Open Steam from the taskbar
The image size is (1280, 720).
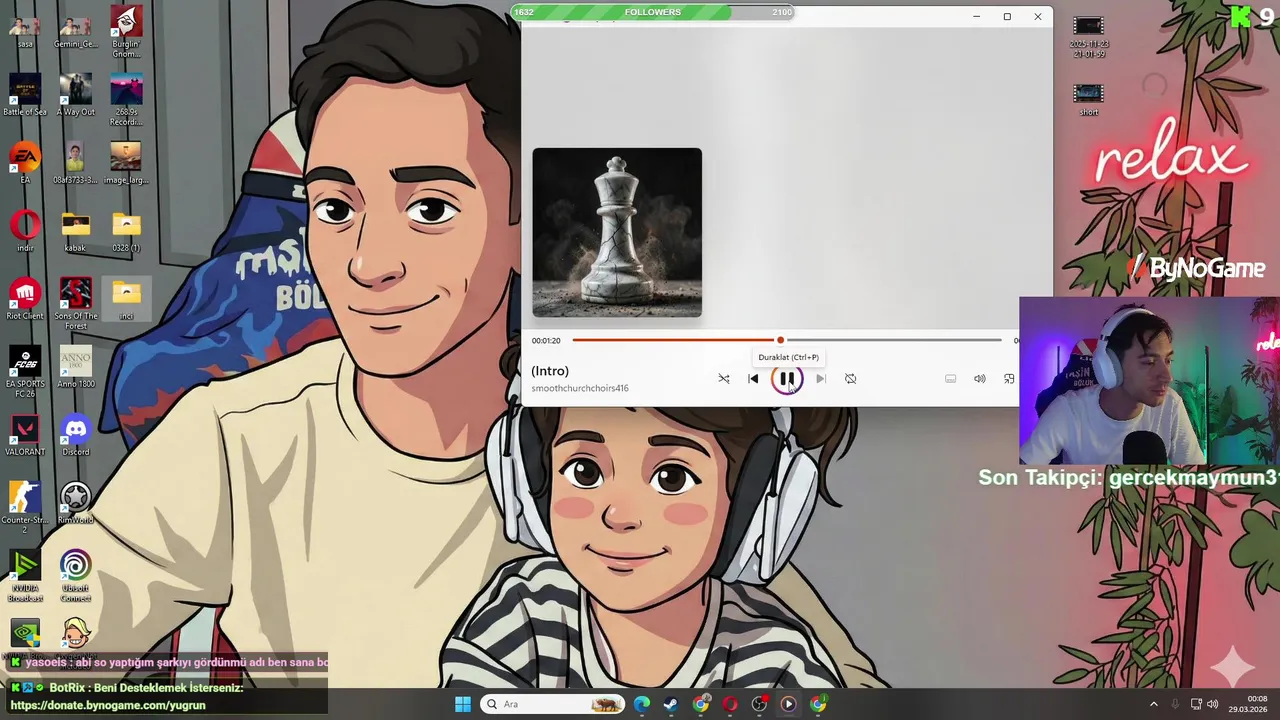pyautogui.click(x=671, y=704)
